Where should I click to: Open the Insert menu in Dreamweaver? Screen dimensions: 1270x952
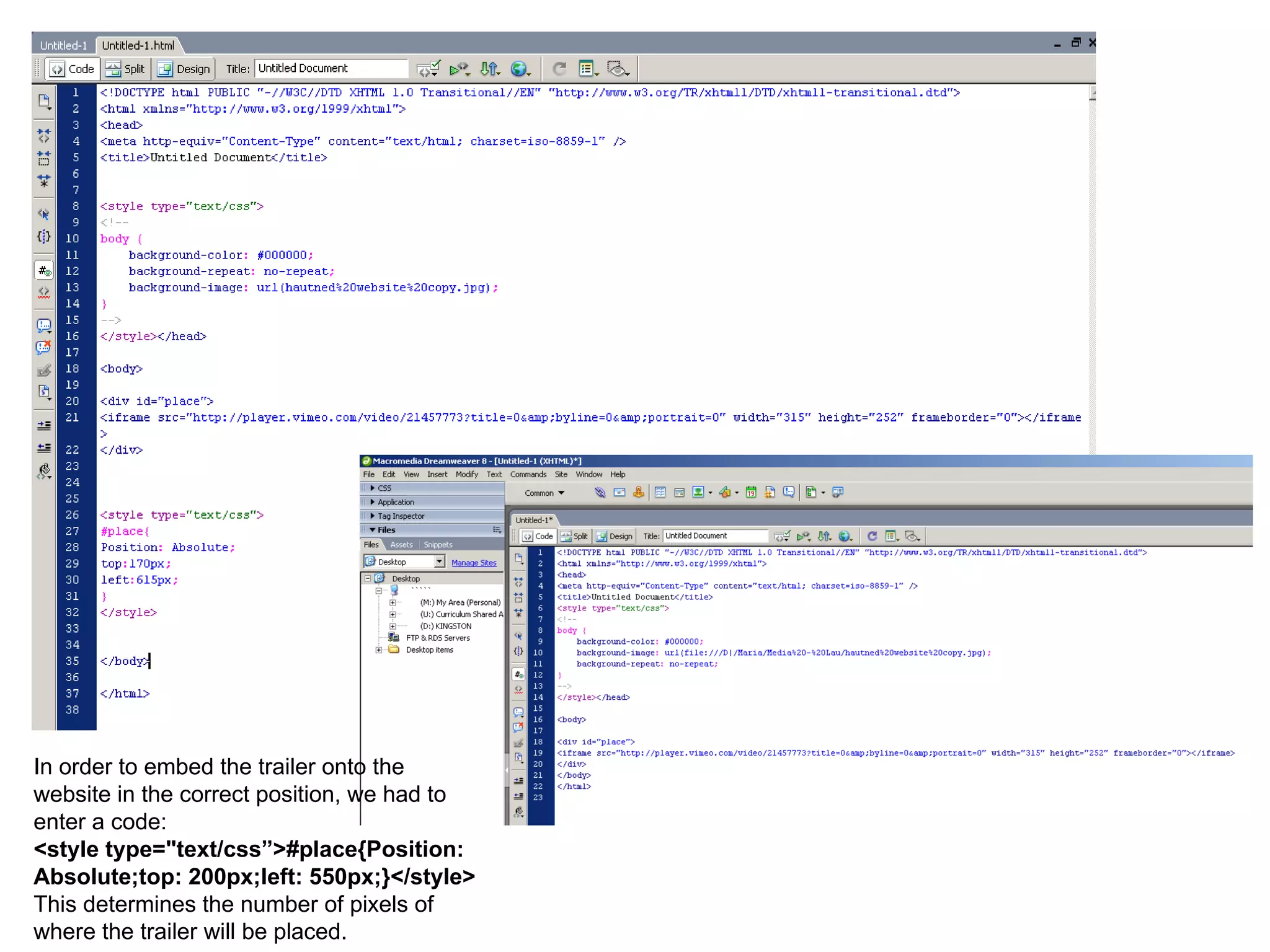tap(437, 475)
